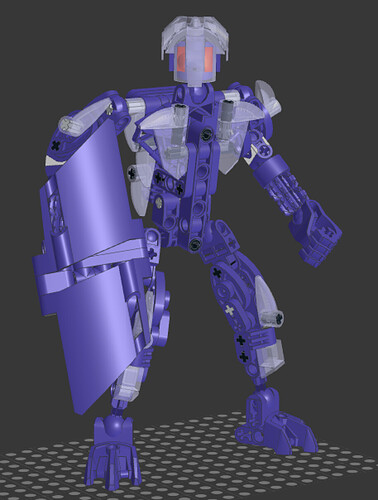Click the right red eye panel
The image size is (378, 500).
coord(209,59)
